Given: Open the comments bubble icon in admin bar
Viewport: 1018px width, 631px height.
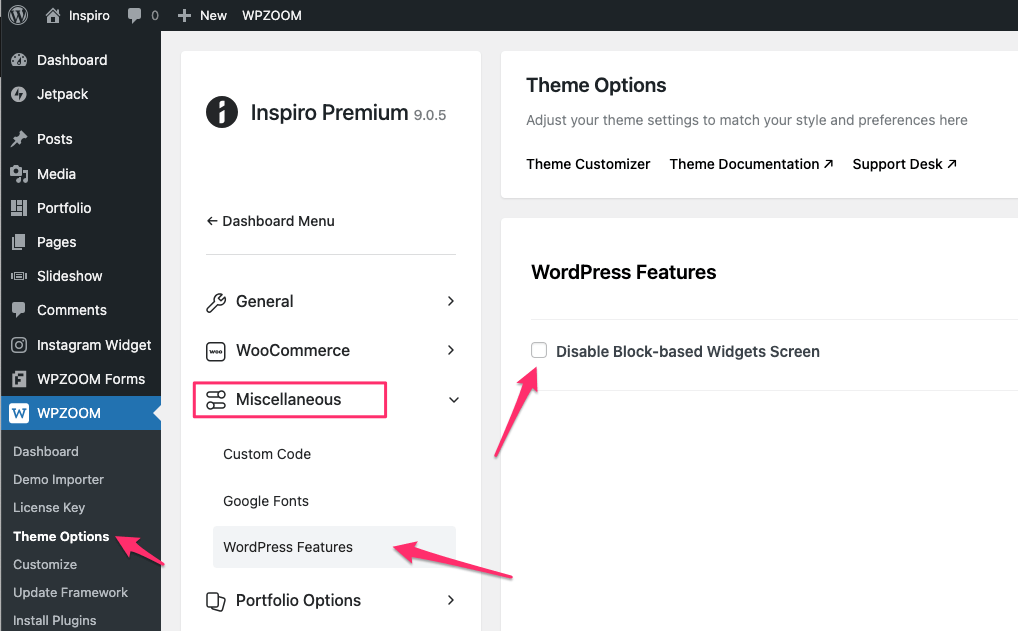Looking at the screenshot, I should coord(135,16).
